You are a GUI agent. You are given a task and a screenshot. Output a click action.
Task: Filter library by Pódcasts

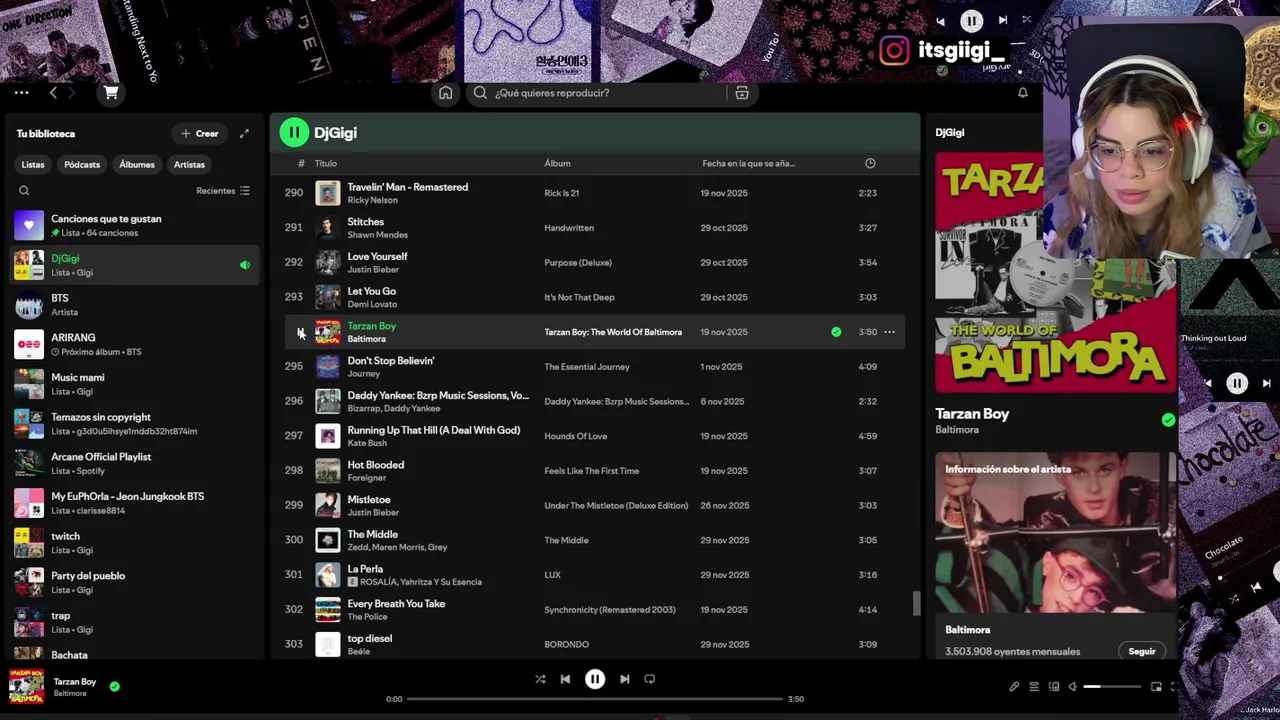tap(82, 164)
